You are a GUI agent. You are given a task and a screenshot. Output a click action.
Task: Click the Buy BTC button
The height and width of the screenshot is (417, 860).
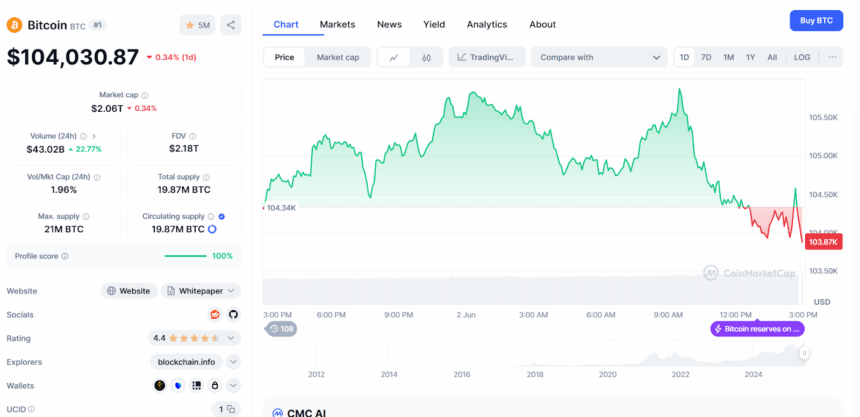816,20
